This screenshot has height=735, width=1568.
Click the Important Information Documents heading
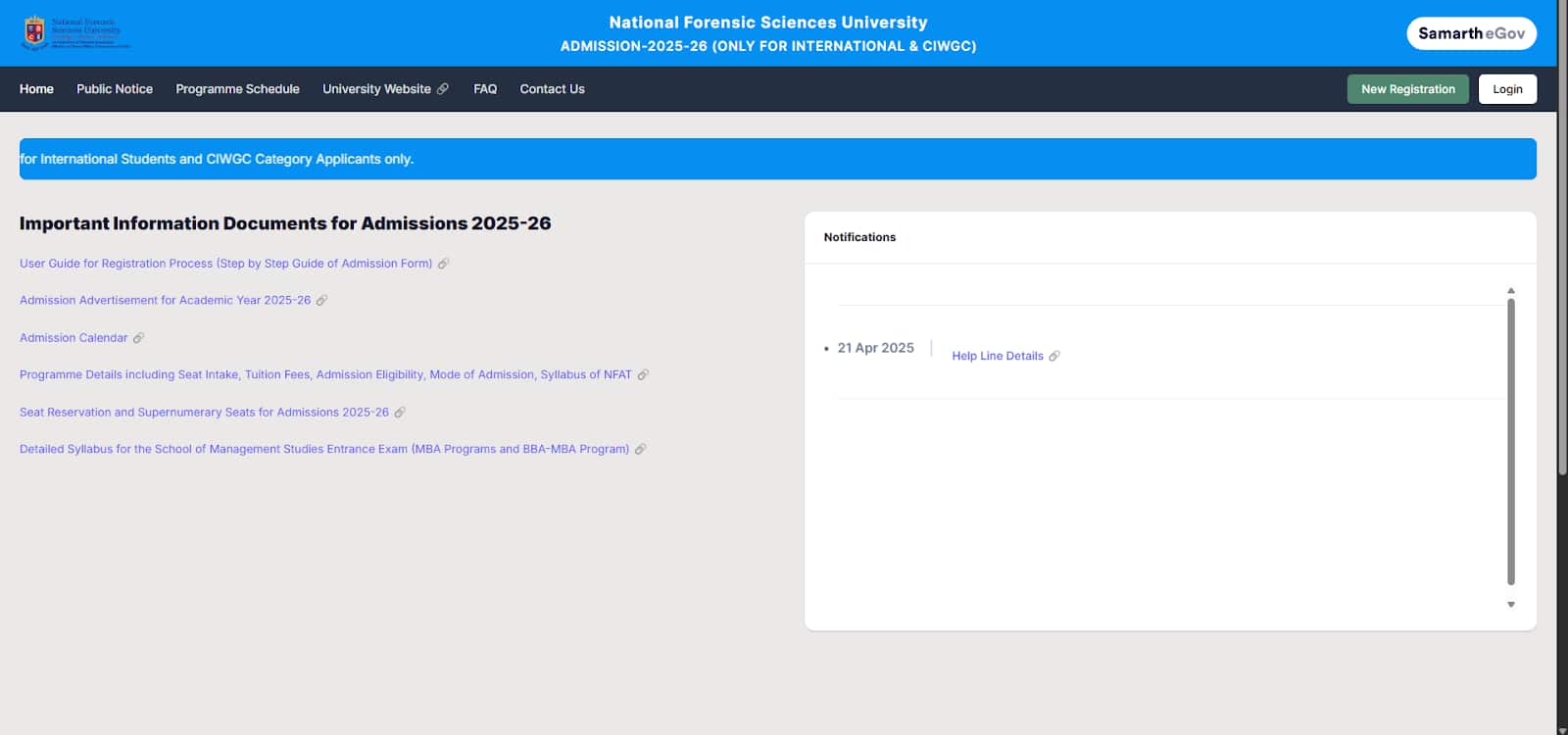[285, 223]
